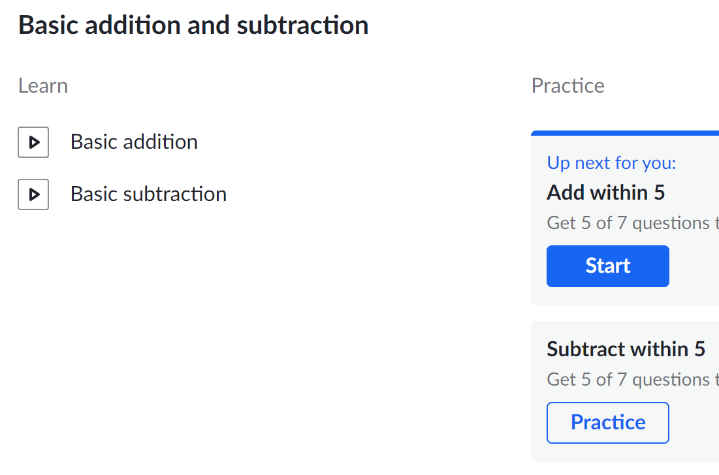Click the empty space right of the outlined Practice button

pos(694,423)
